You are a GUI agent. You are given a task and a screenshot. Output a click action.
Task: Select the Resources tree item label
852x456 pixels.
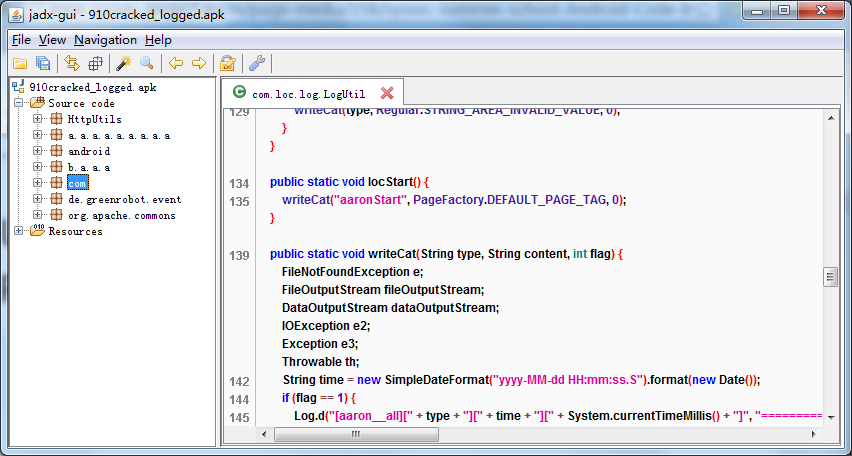(x=76, y=232)
